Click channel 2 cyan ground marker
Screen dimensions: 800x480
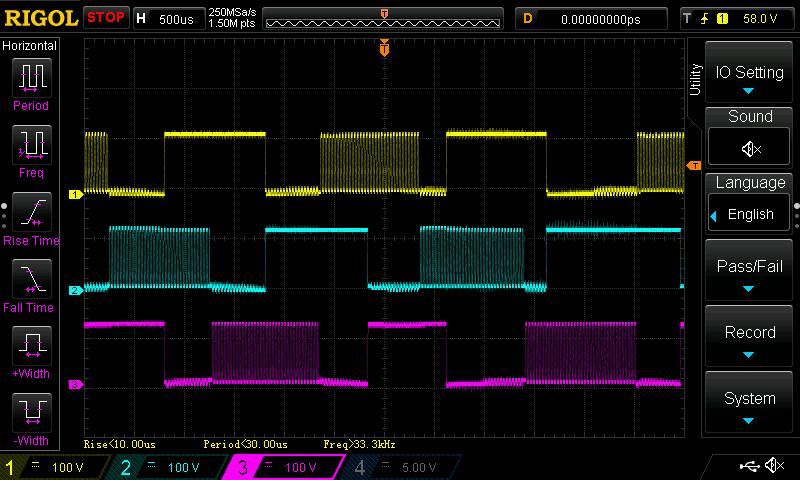[76, 290]
